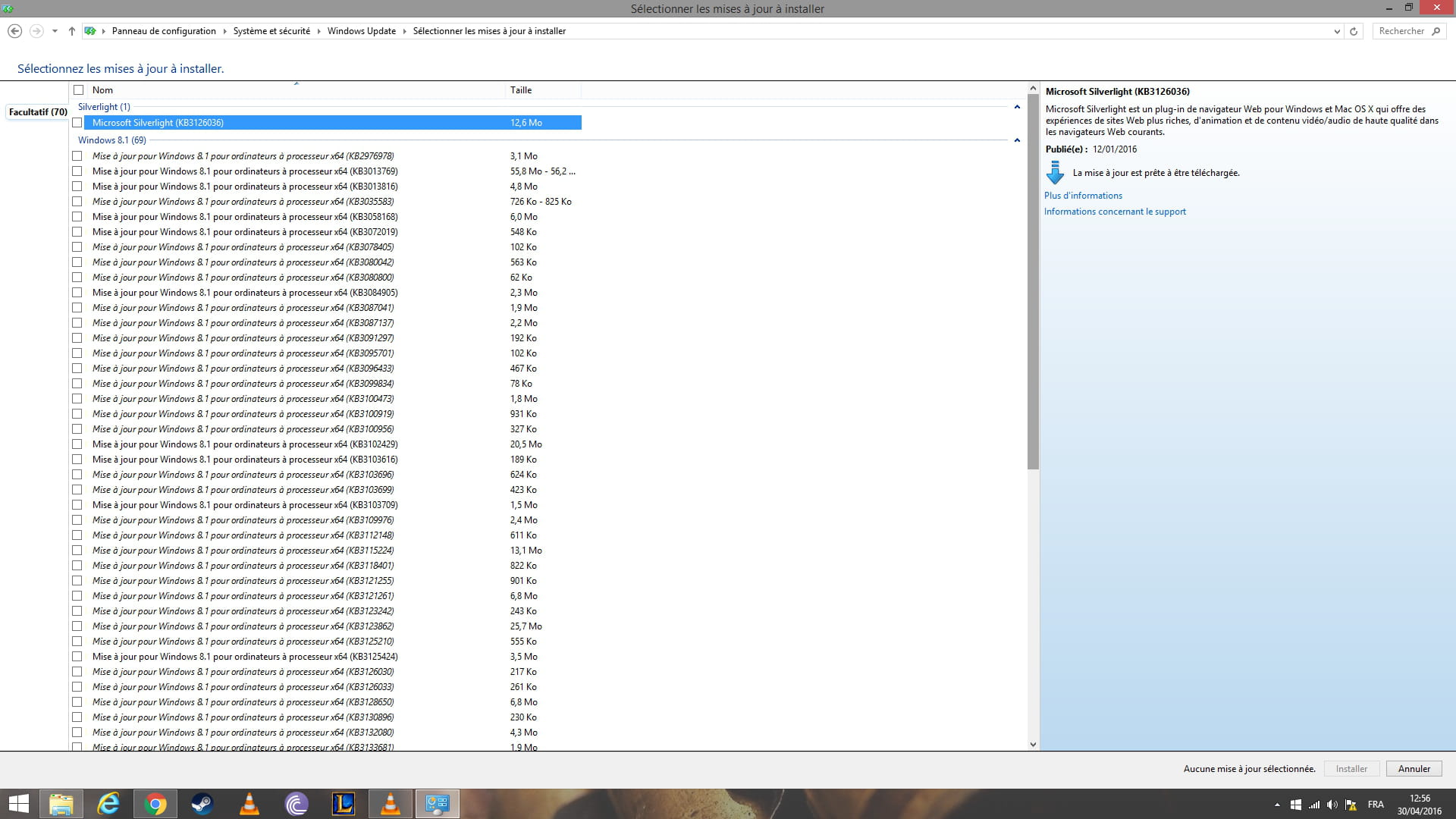1456x819 pixels.
Task: Open Informations concernant le support link
Action: point(1115,212)
